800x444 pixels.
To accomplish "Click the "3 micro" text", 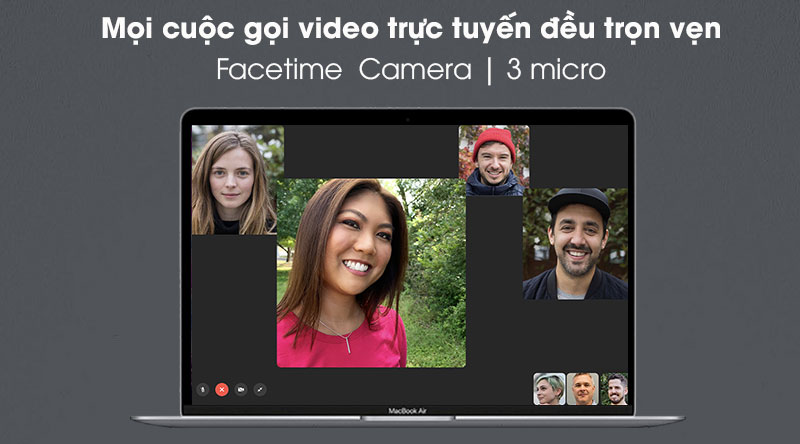I will tap(556, 69).
